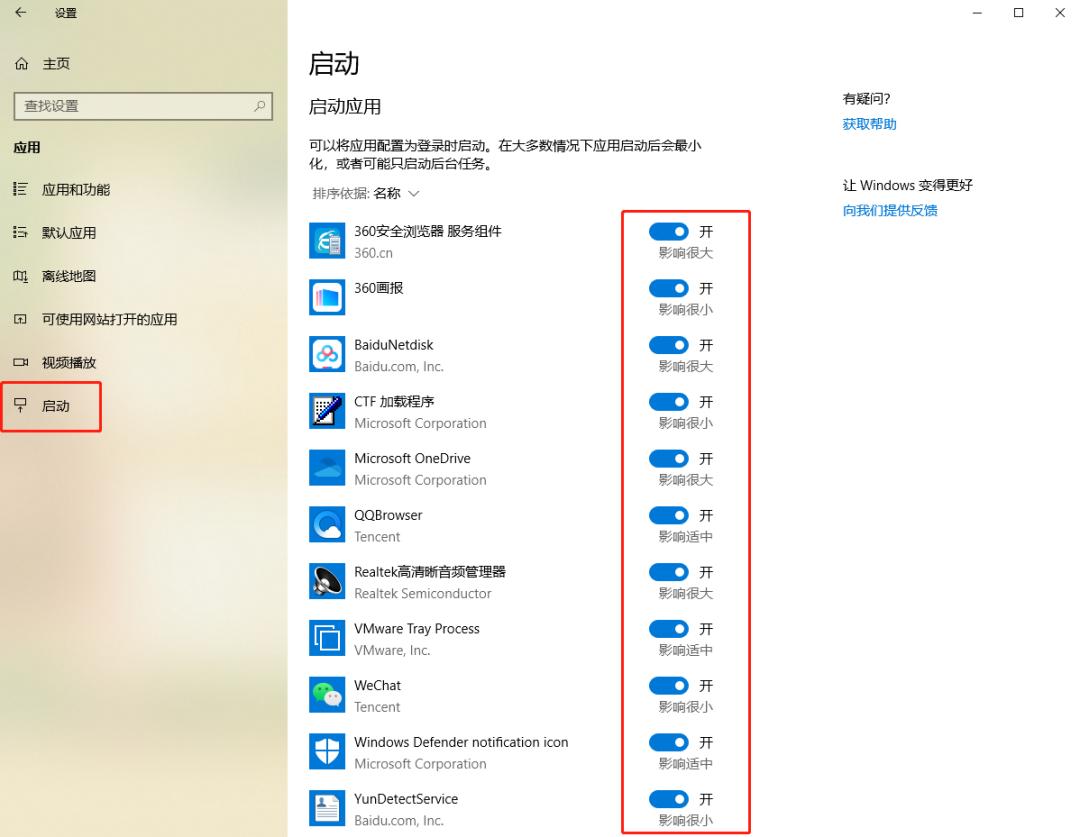Click the 360安全浏览器 服务组件 app icon

326,240
